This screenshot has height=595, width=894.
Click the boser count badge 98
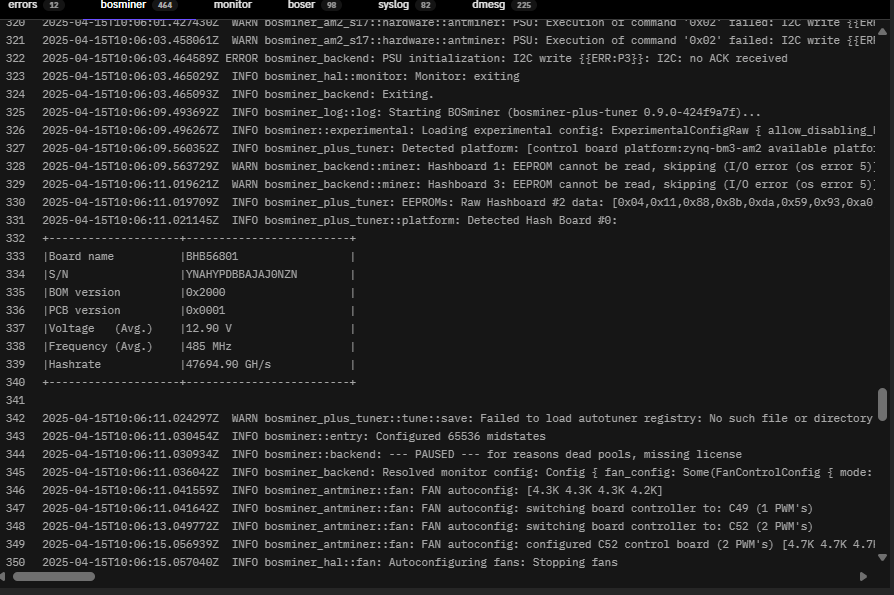(x=331, y=5)
